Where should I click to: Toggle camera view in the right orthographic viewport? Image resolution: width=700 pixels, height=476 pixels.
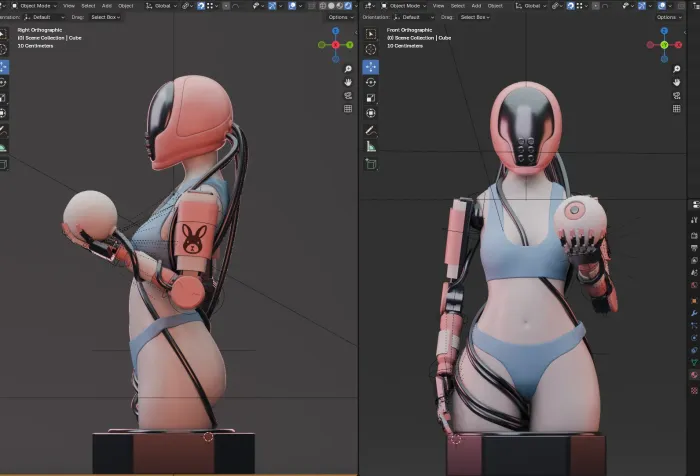[x=348, y=95]
